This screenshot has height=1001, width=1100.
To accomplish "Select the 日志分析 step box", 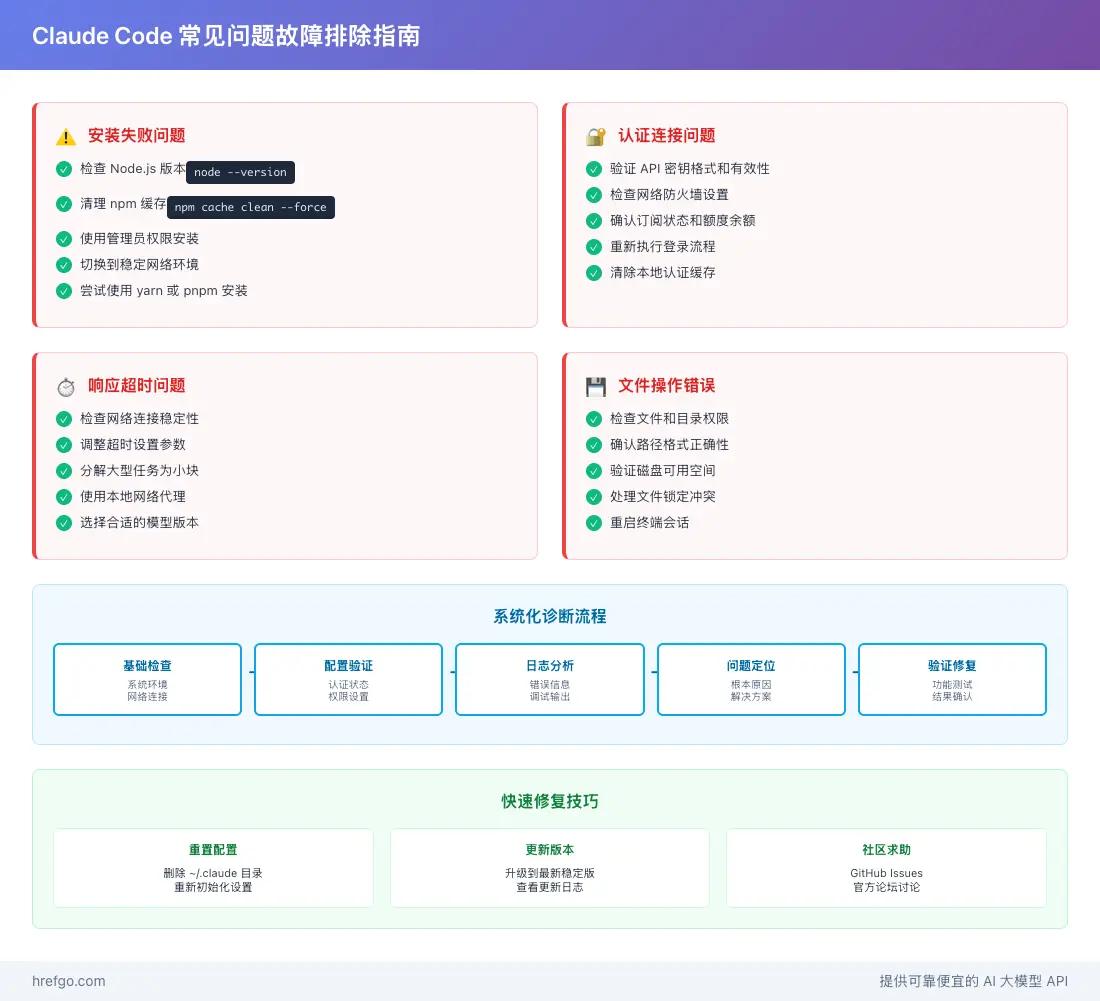I will click(550, 680).
